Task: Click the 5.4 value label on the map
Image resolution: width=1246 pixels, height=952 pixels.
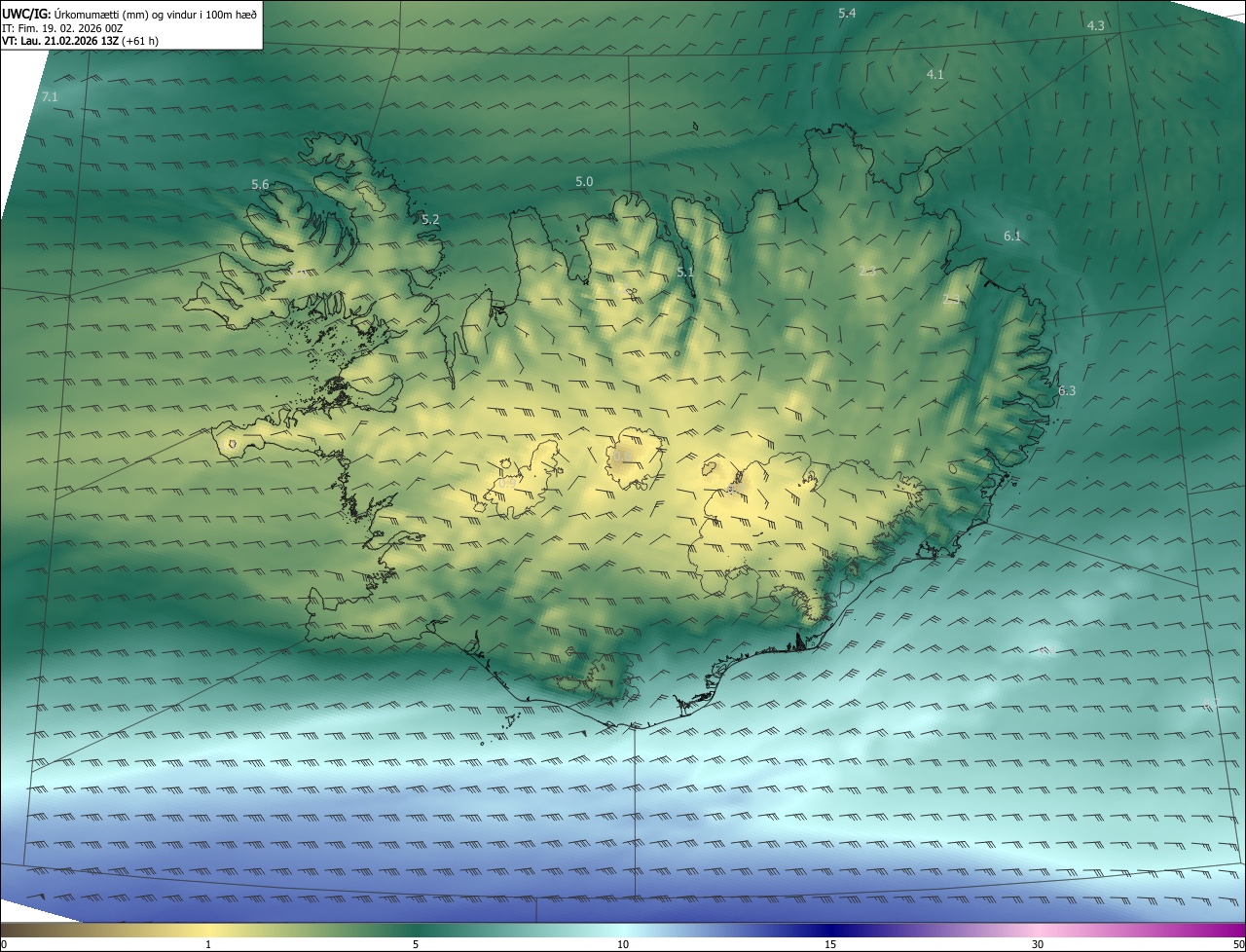Action: 847,14
